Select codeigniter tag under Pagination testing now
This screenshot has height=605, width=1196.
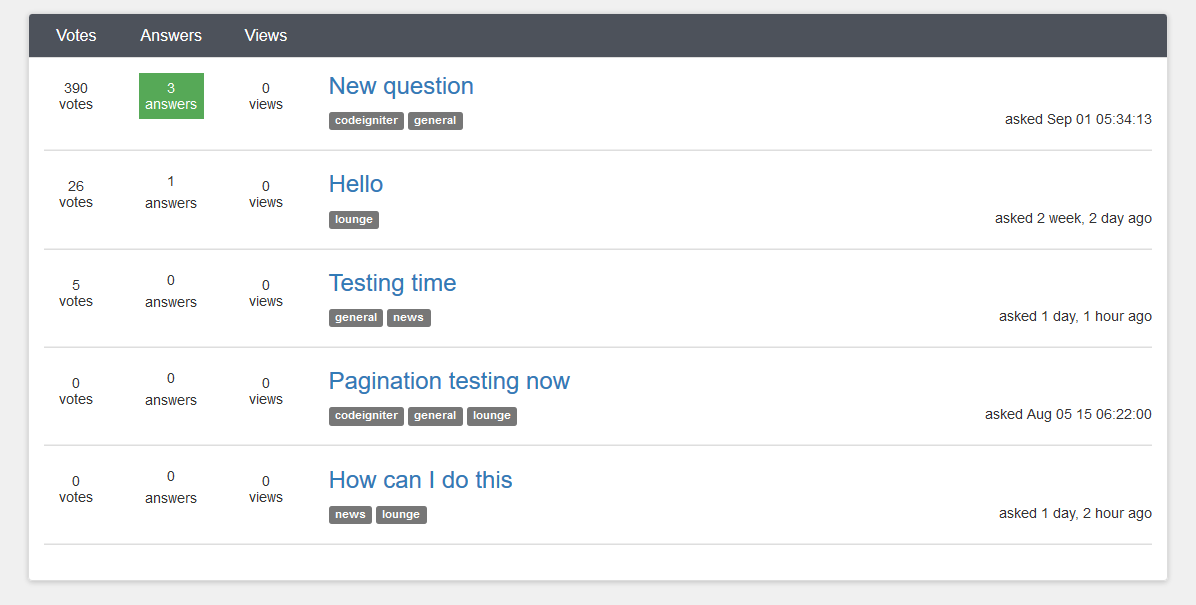pyautogui.click(x=366, y=416)
